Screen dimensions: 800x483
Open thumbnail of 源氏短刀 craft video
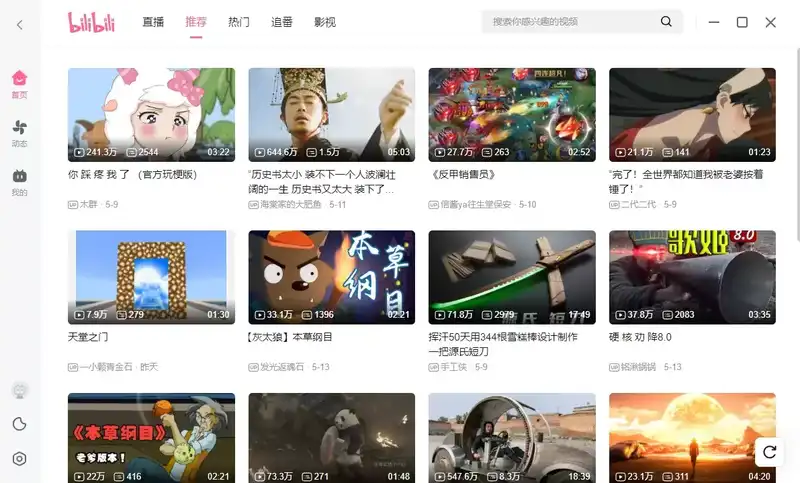click(x=512, y=277)
